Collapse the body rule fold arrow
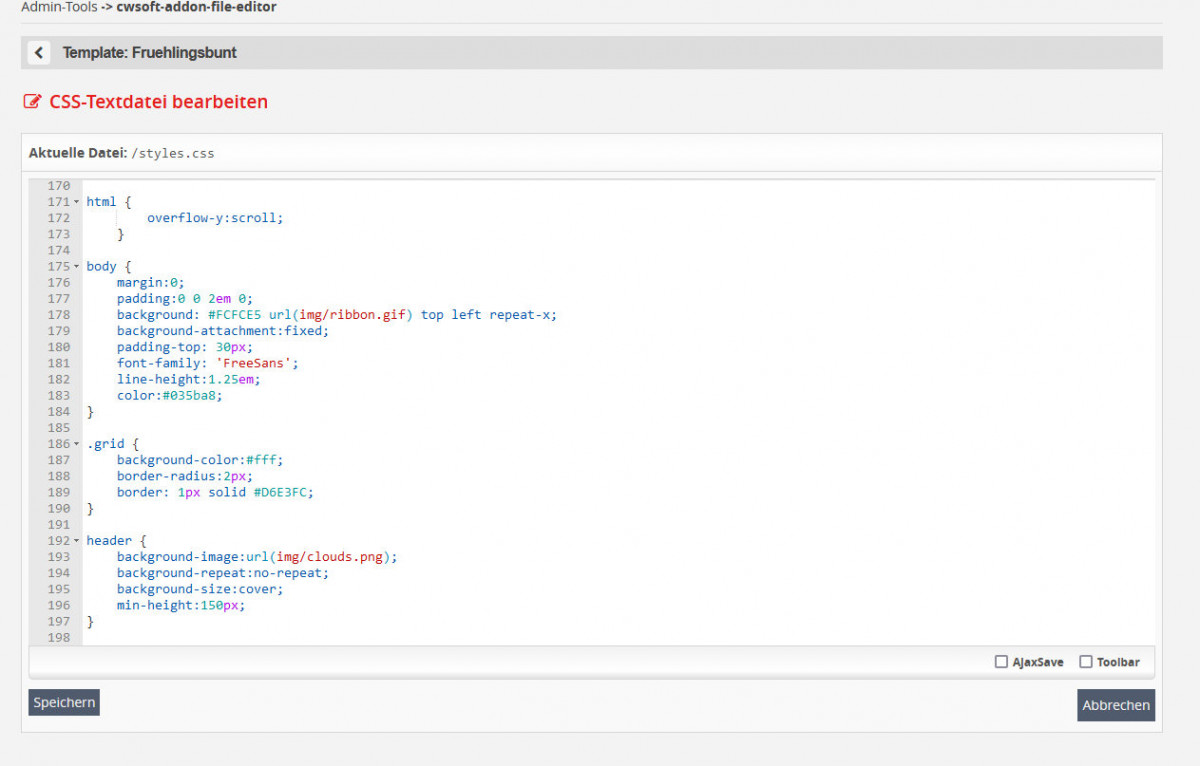The width and height of the screenshot is (1200, 766). pos(76,267)
